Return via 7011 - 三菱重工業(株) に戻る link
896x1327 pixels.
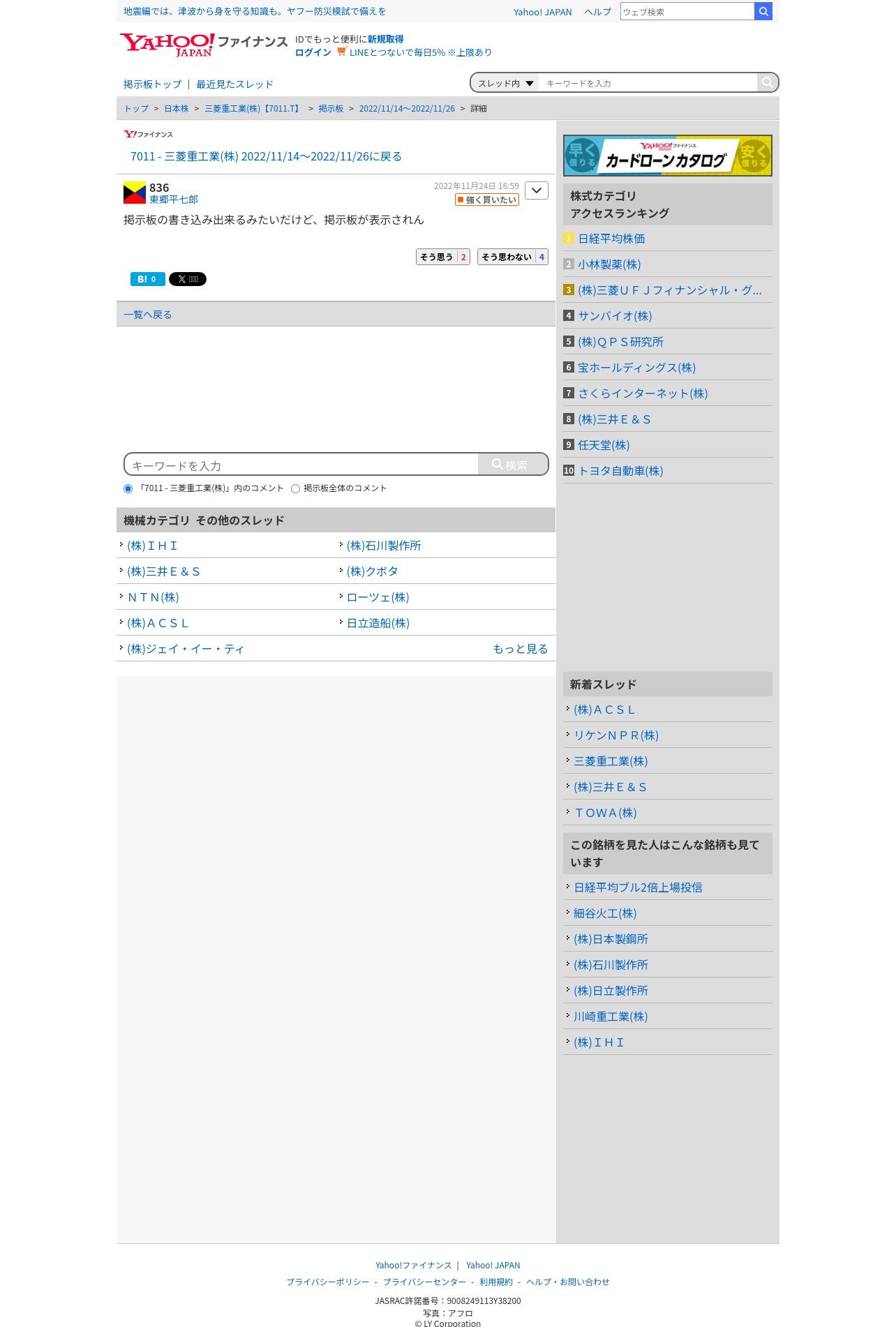[266, 156]
